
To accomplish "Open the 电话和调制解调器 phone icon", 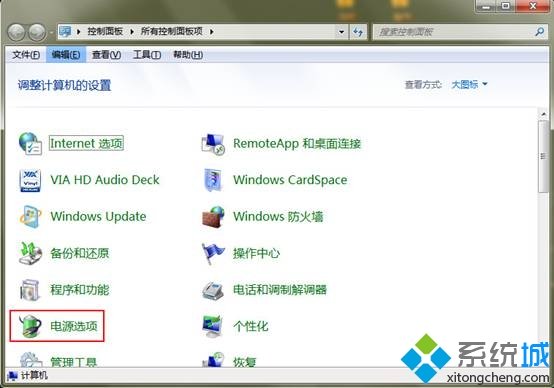I will coord(213,290).
